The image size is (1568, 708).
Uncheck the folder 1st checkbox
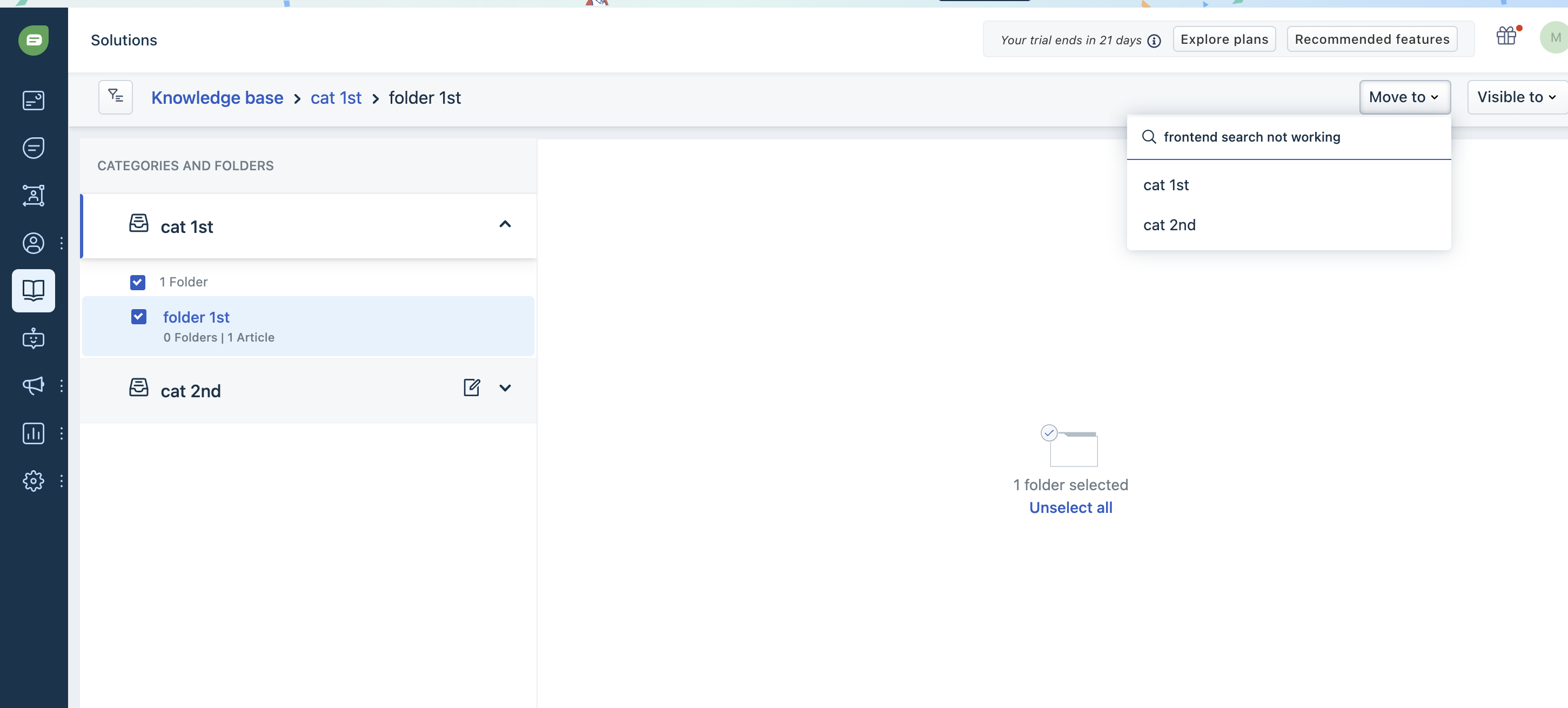pyautogui.click(x=139, y=317)
